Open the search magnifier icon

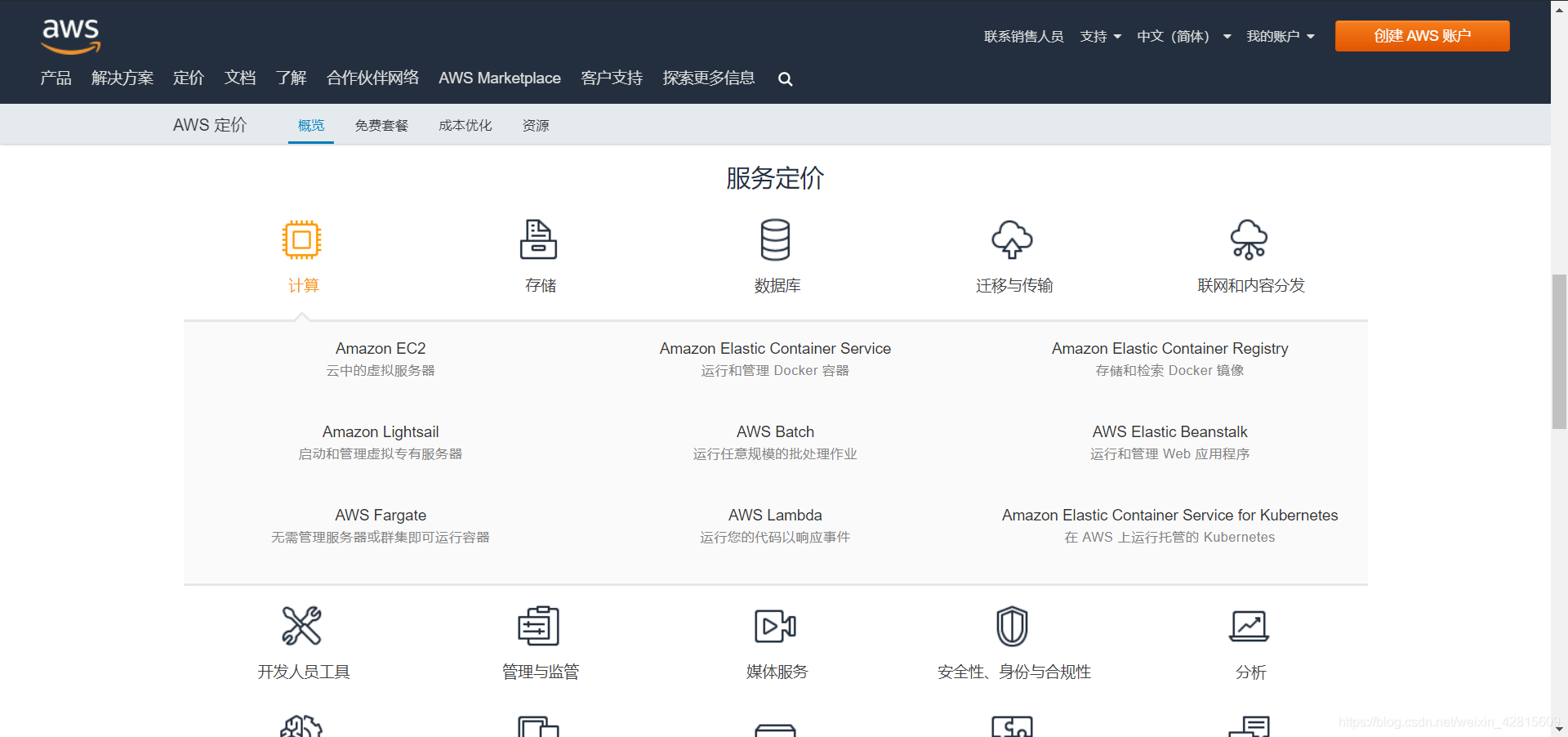[x=785, y=79]
